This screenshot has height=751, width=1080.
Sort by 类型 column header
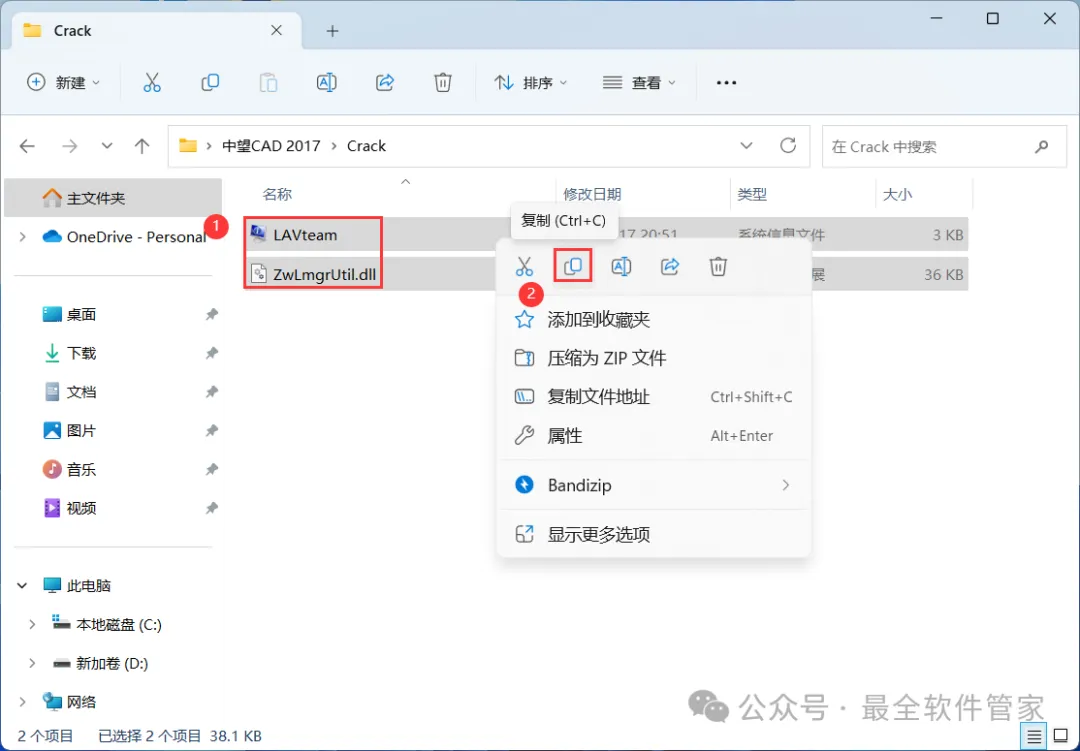751,194
